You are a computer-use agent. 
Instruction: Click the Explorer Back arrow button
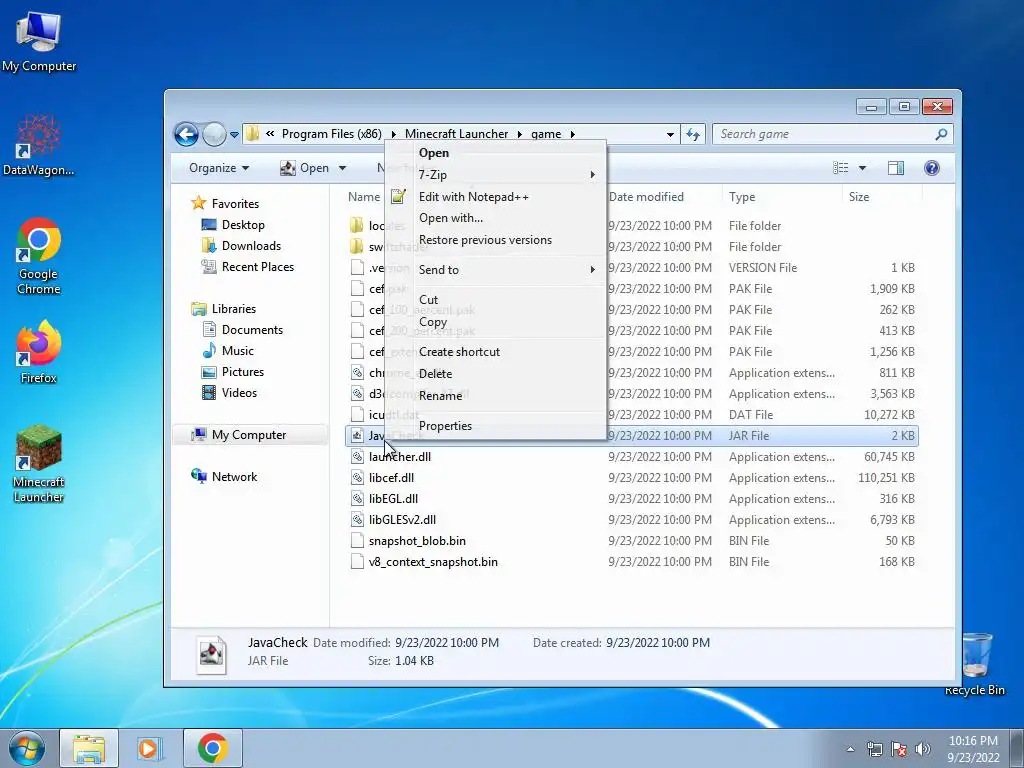click(x=186, y=135)
